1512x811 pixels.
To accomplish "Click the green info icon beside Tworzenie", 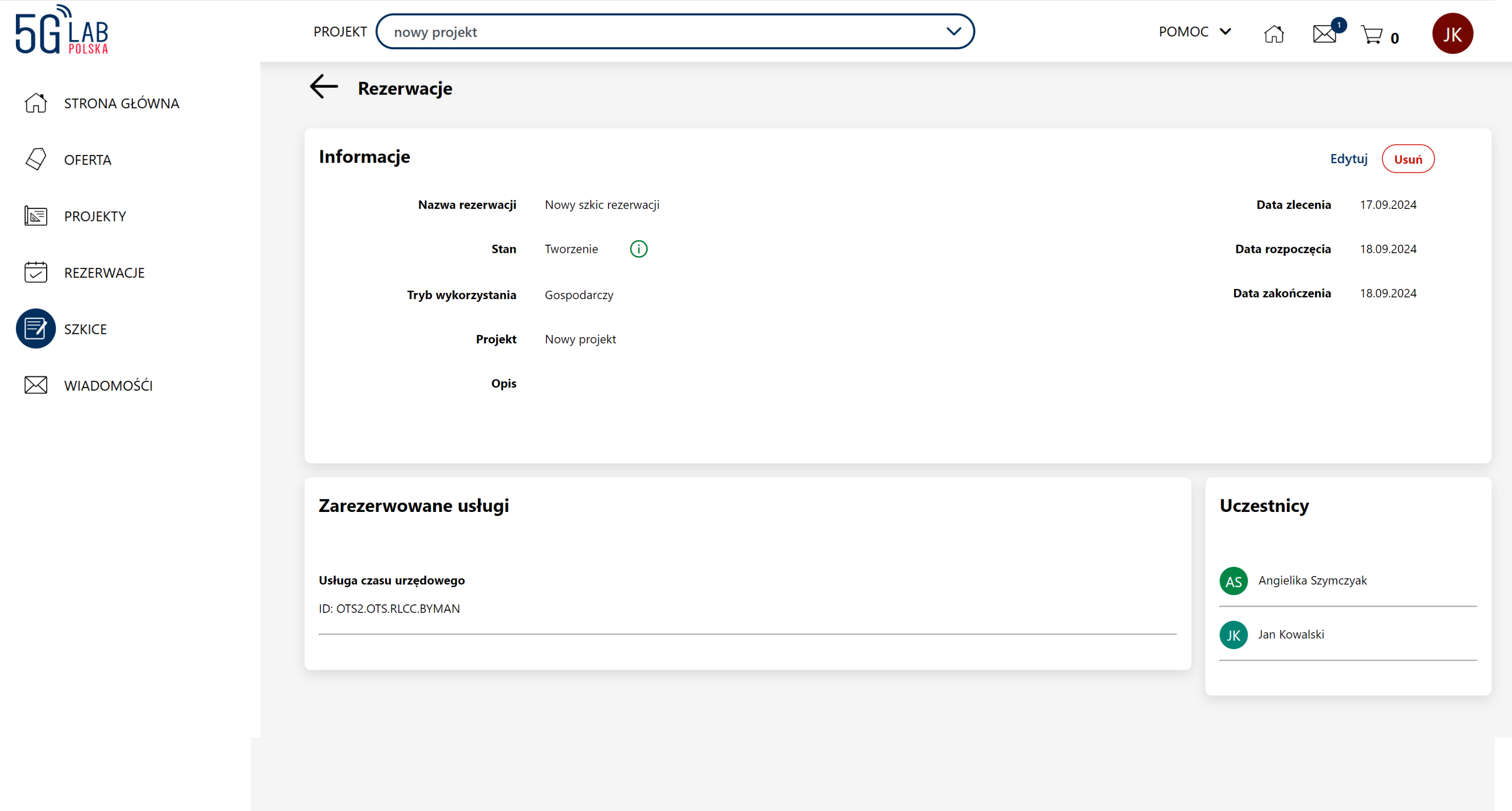I will [639, 249].
